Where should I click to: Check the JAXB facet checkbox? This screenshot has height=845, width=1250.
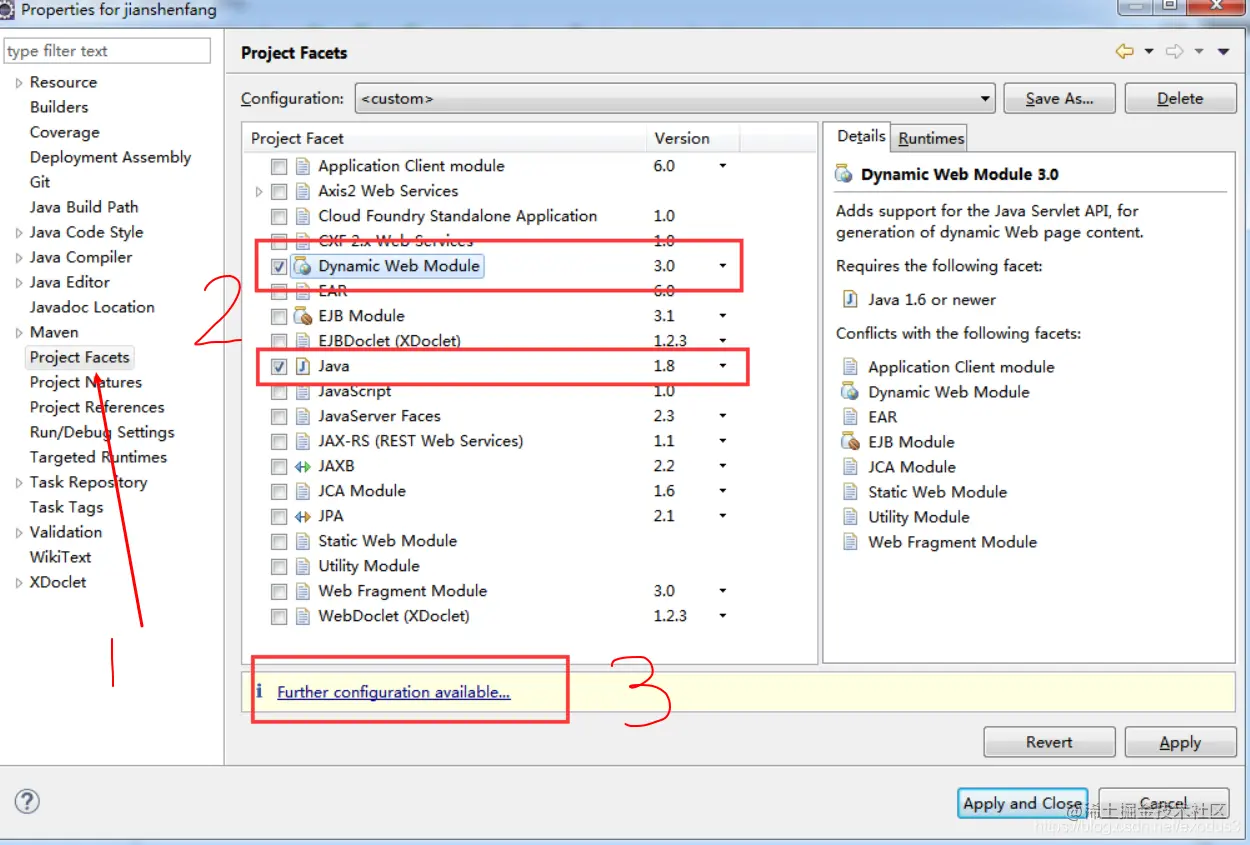279,467
